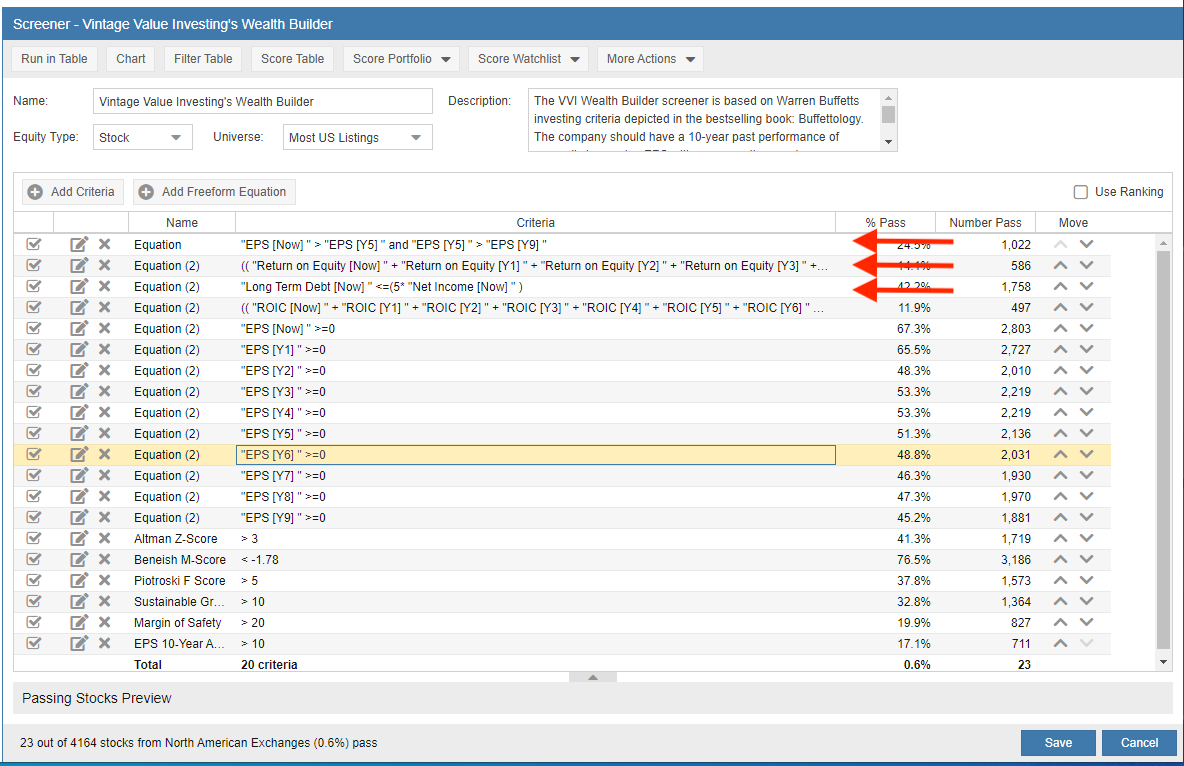Toggle the EPS 10-Year criterion checkbox
1184x766 pixels.
pos(33,644)
